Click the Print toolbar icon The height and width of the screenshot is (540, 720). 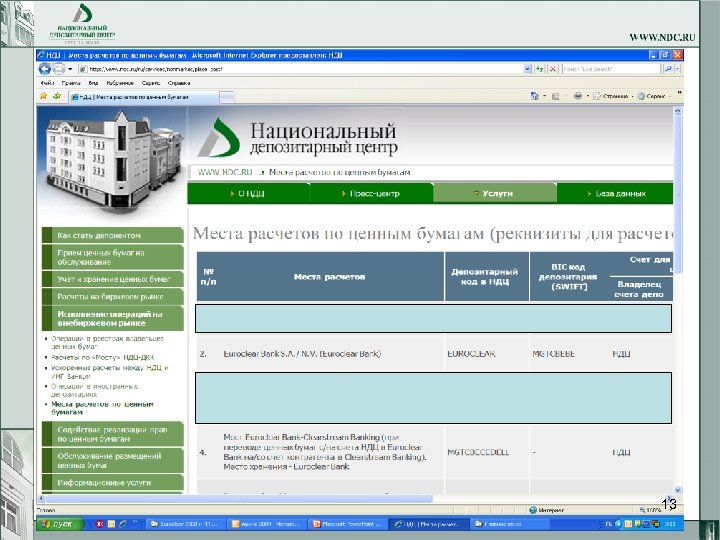coord(578,96)
